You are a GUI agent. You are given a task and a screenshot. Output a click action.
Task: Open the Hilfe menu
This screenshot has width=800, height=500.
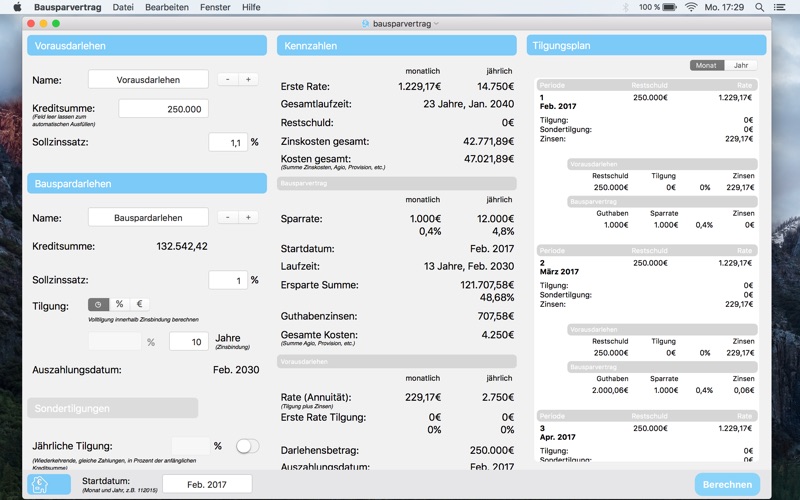251,7
